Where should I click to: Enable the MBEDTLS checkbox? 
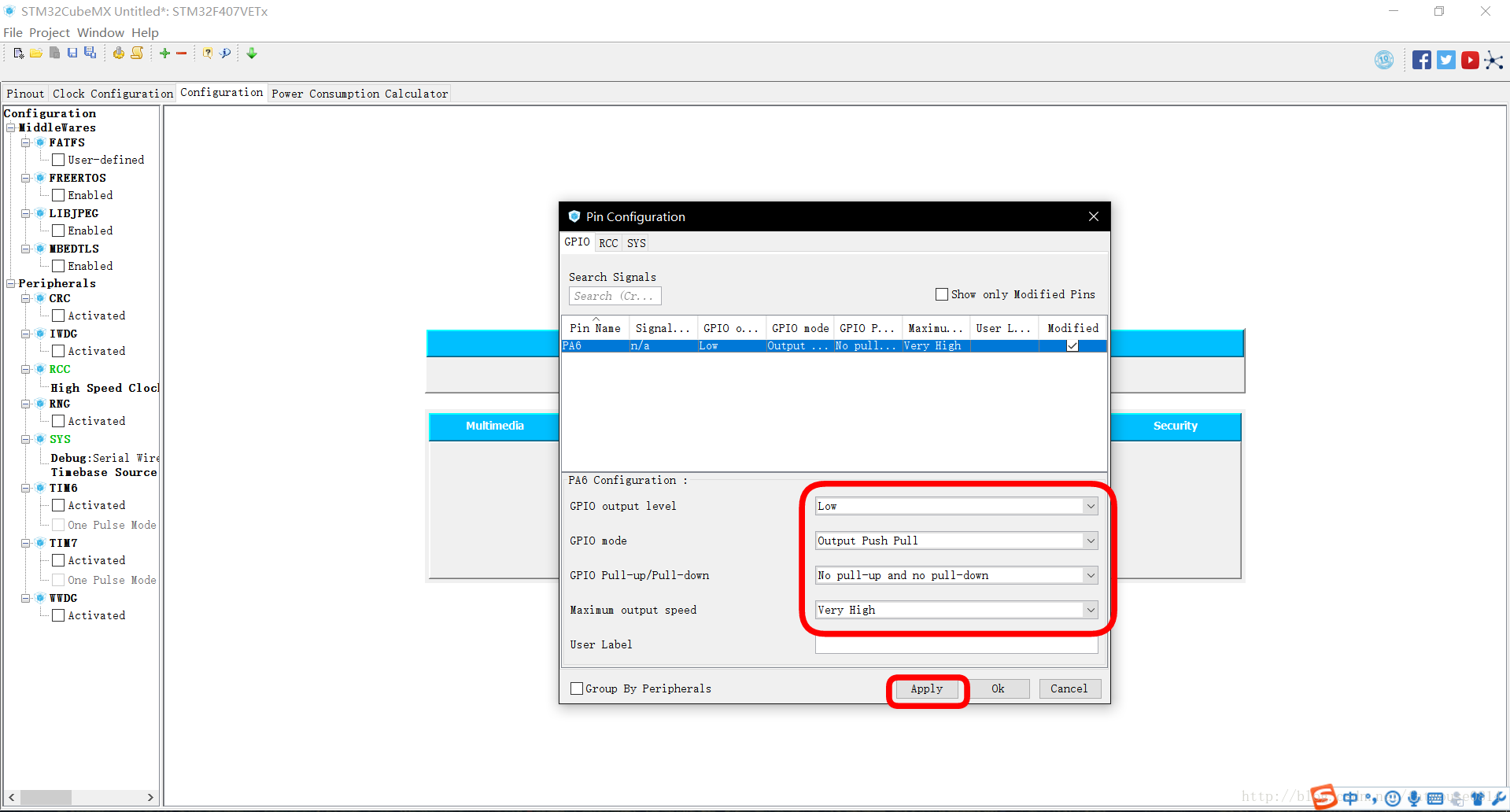pos(58,266)
